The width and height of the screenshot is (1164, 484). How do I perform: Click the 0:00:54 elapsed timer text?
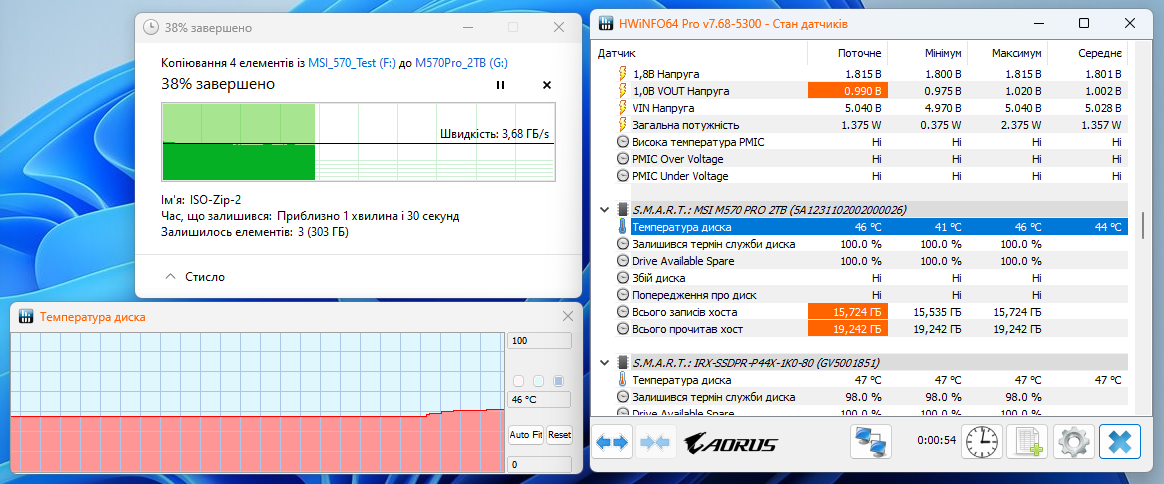(937, 440)
